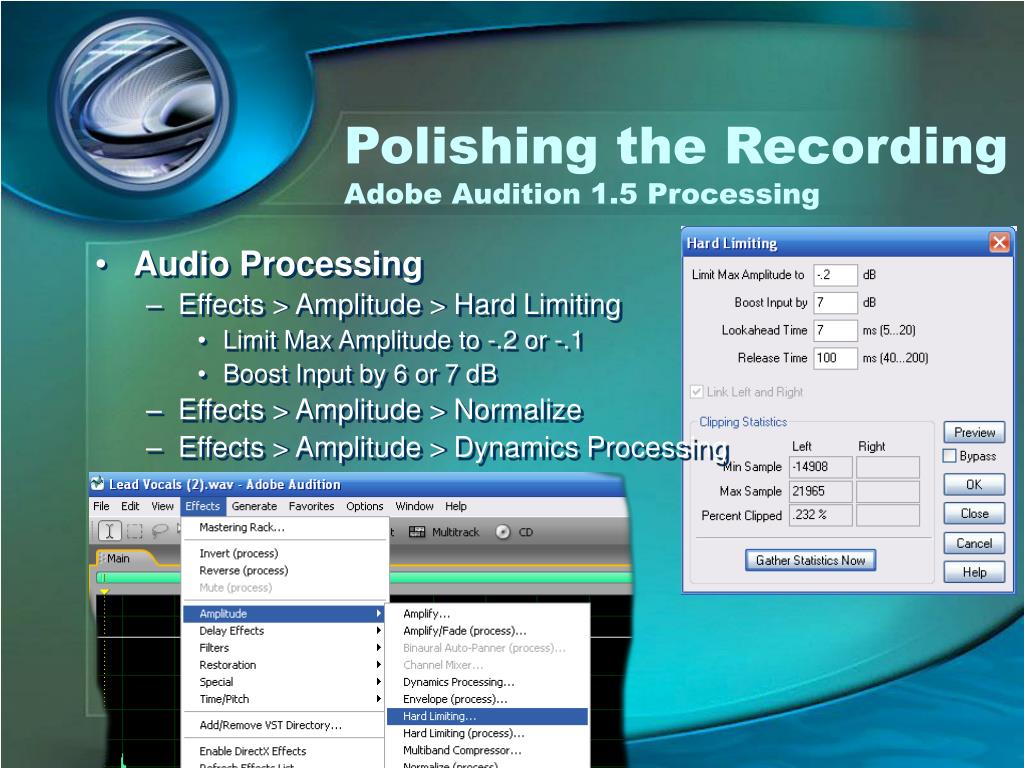
Task: Switch to CD project view
Action: [515, 532]
